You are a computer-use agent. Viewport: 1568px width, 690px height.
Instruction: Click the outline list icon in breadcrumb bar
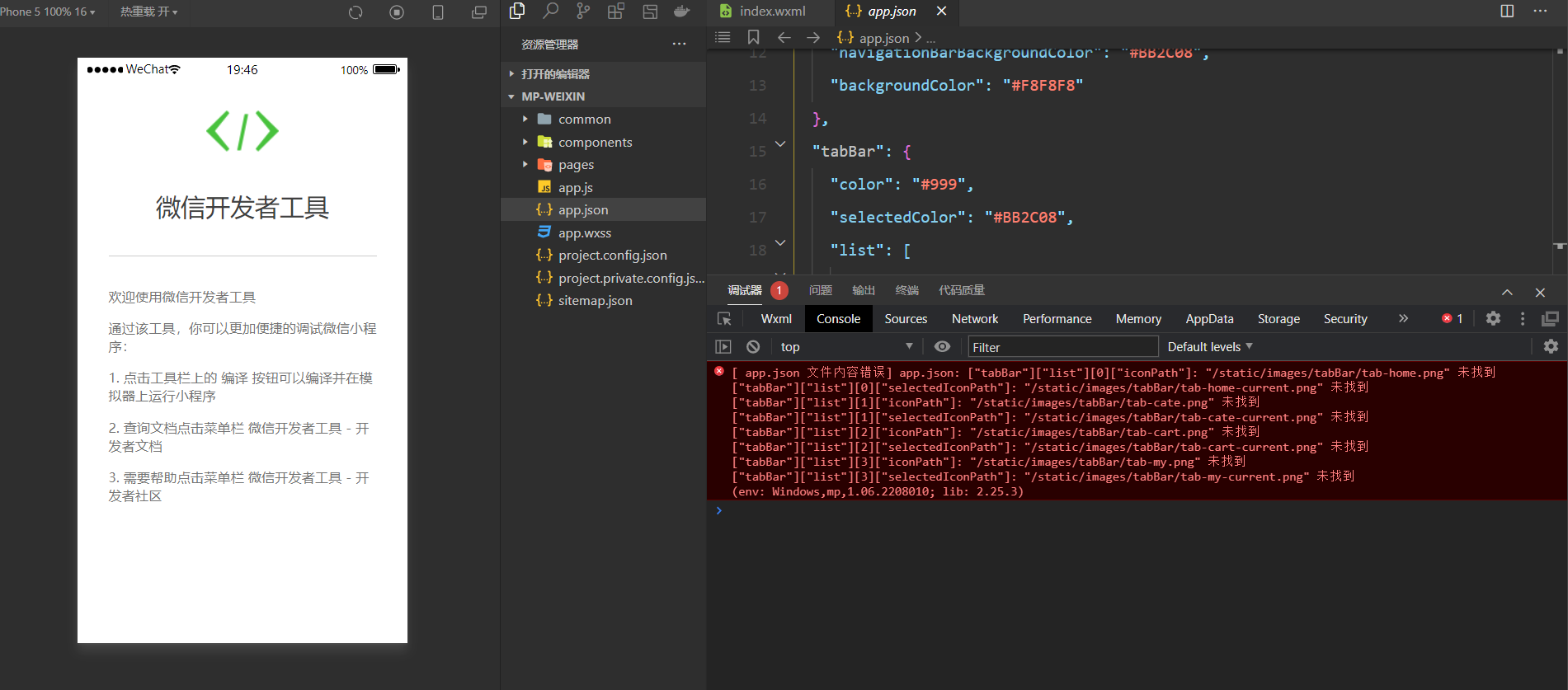[x=723, y=37]
